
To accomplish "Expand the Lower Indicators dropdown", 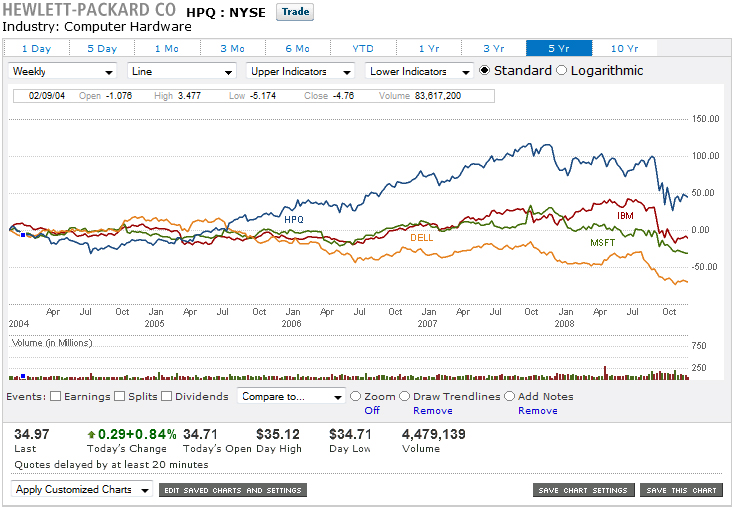I will coord(419,71).
